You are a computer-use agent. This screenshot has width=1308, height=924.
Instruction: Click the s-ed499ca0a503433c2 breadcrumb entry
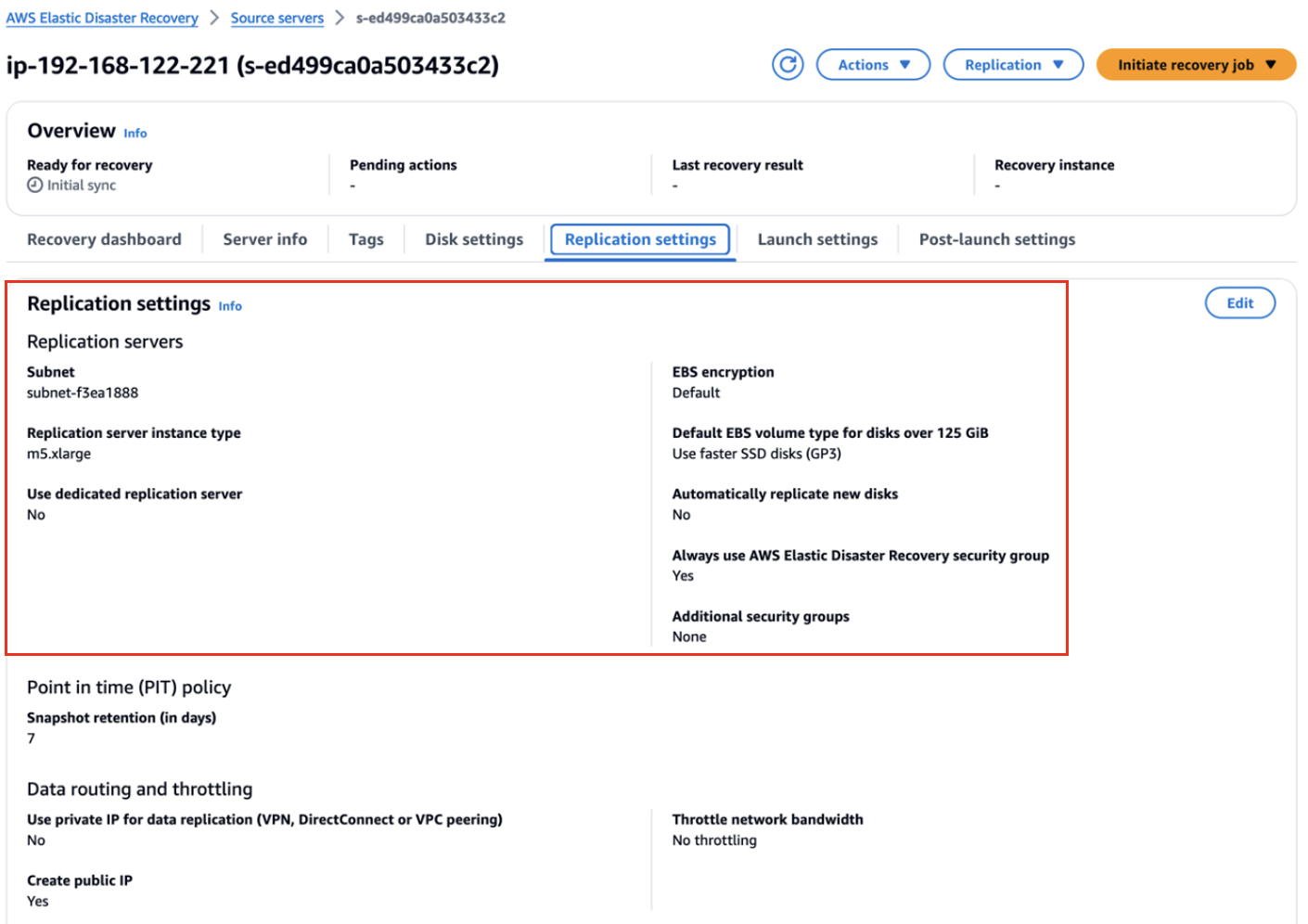click(x=430, y=18)
